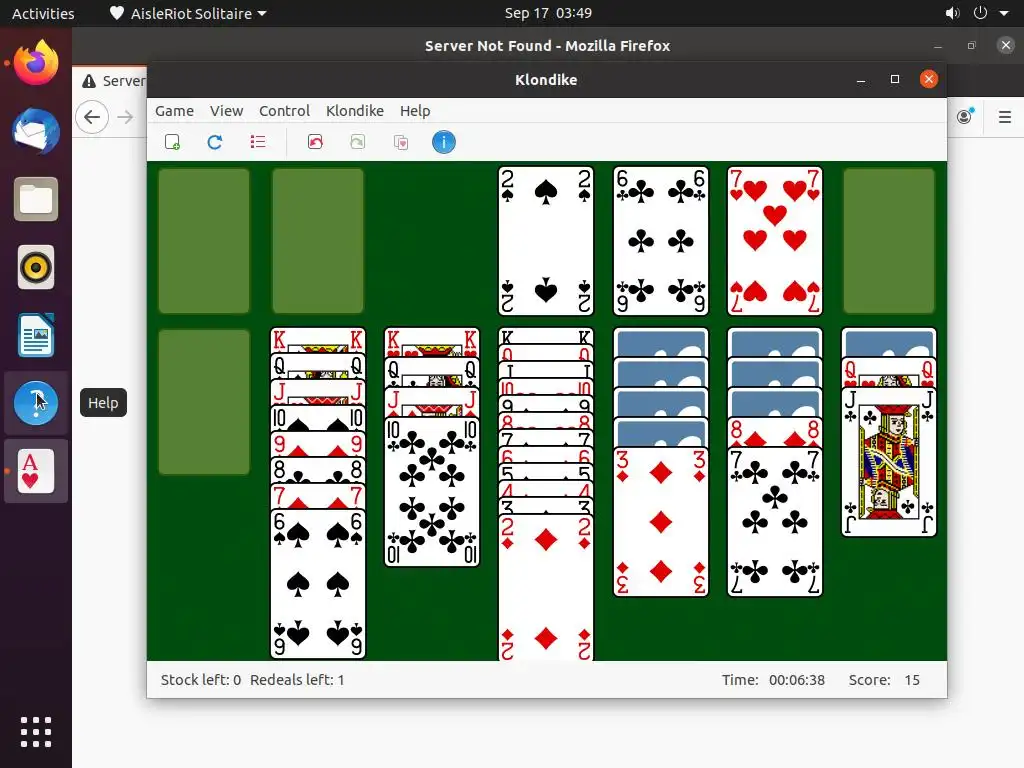This screenshot has width=1024, height=768.
Task: Click the AisleRiot Solitaire dock icon
Action: click(36, 471)
